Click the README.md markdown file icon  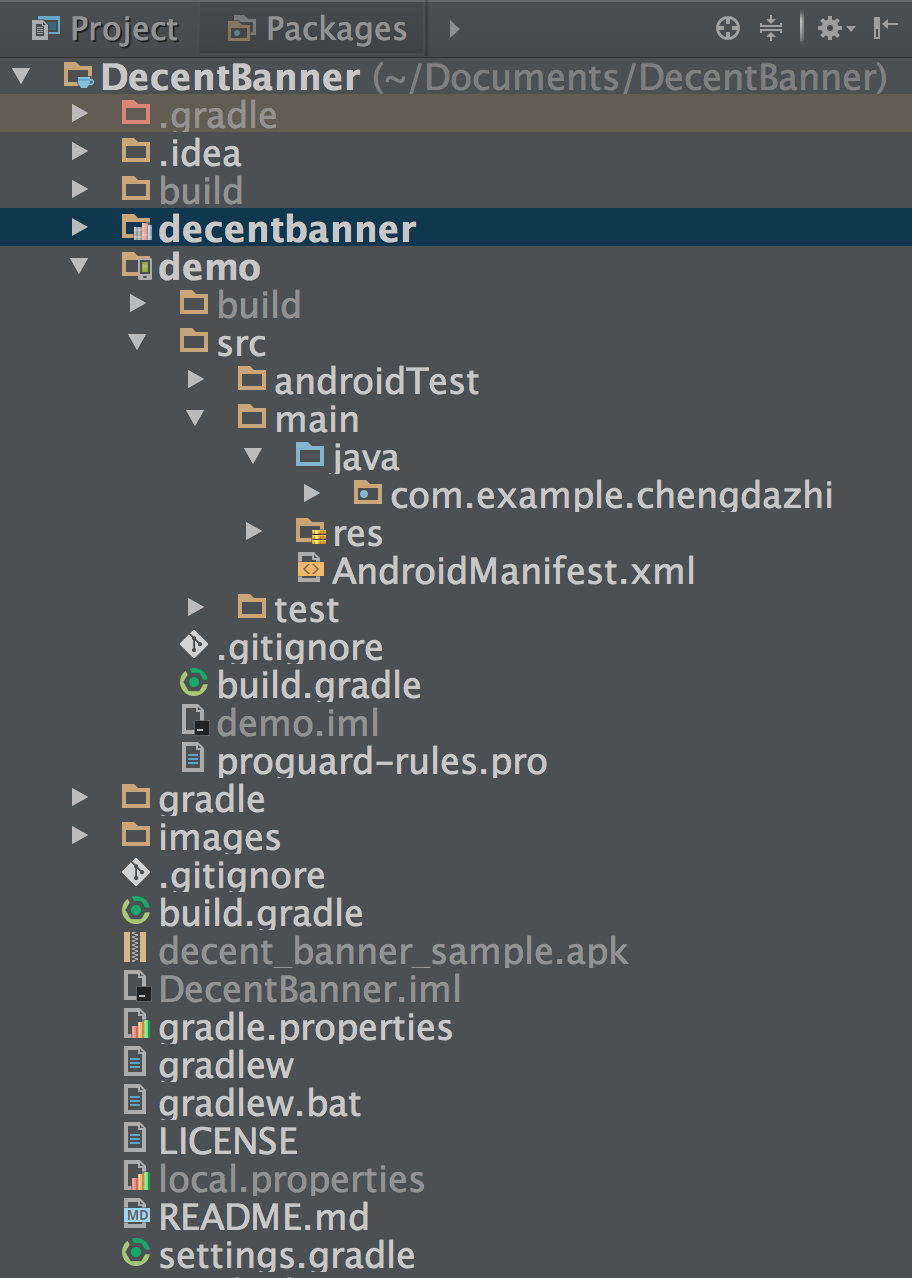click(136, 1216)
